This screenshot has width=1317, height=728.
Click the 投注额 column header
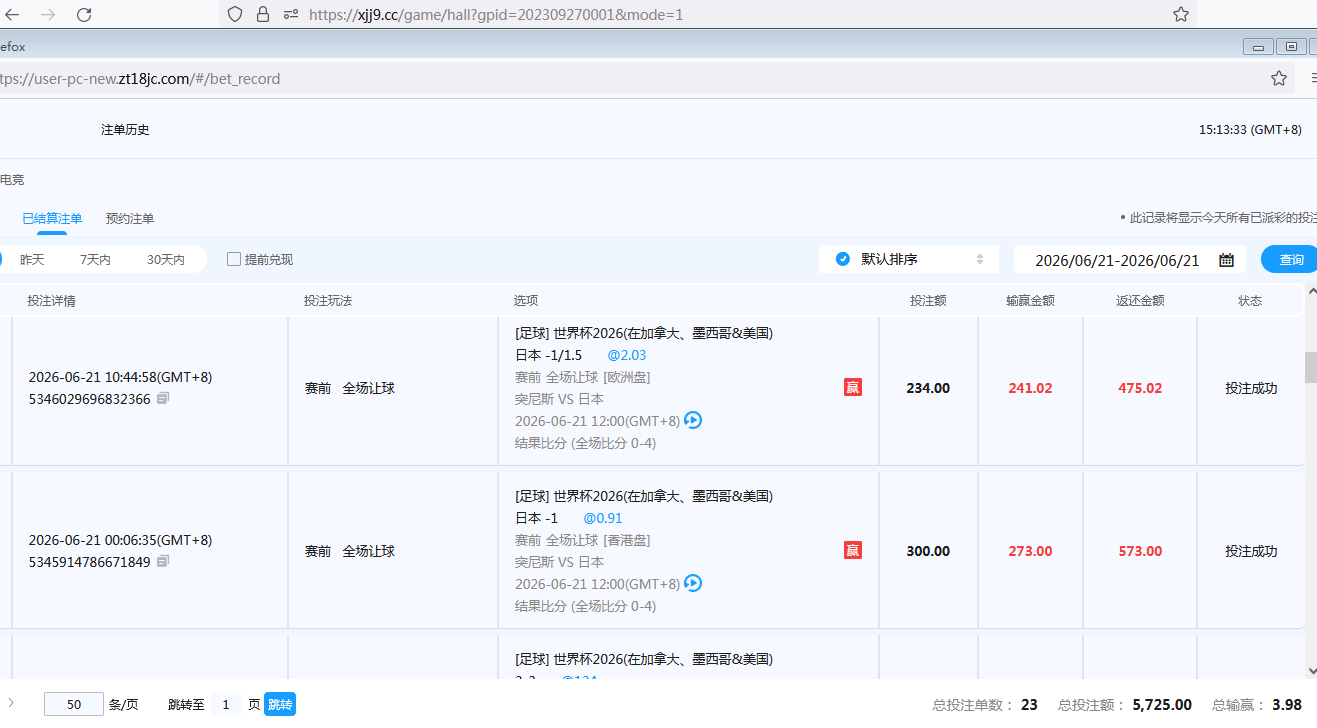(928, 301)
